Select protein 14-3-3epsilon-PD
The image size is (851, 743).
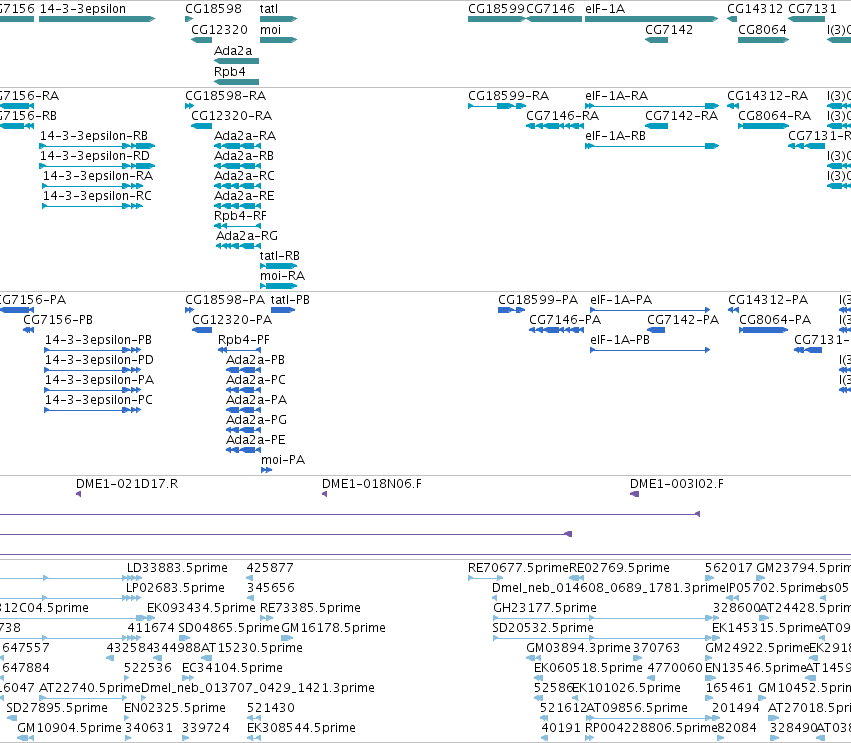pos(99,360)
